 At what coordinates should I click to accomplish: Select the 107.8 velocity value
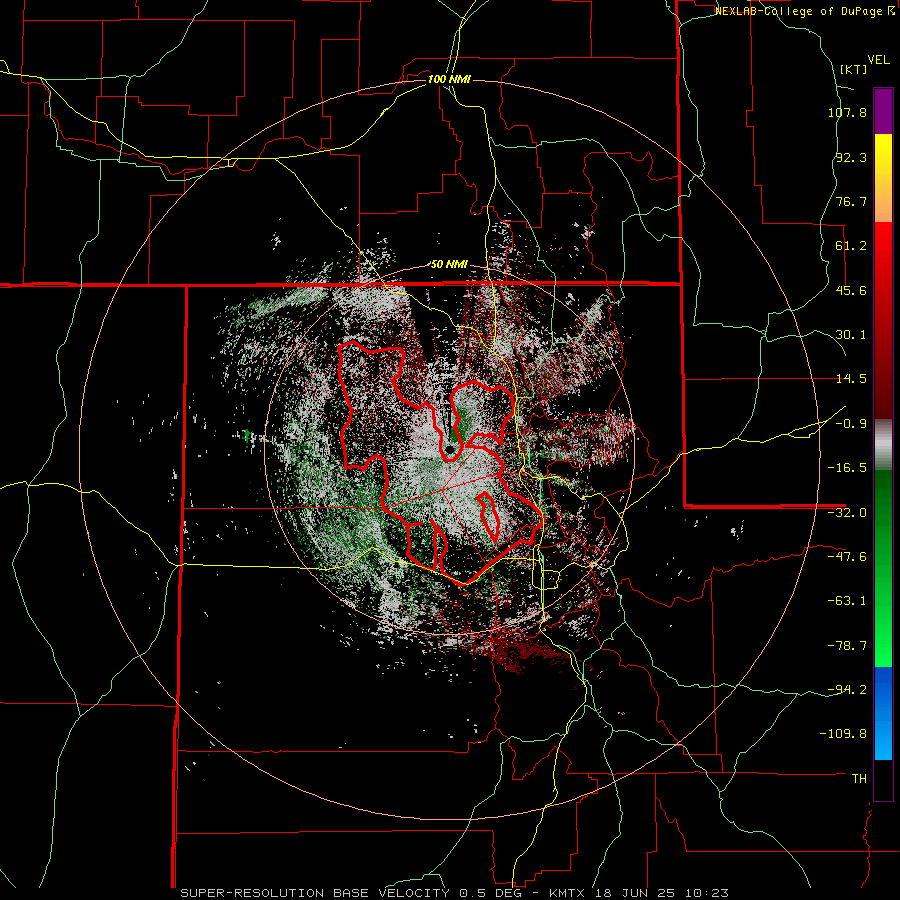[x=847, y=112]
